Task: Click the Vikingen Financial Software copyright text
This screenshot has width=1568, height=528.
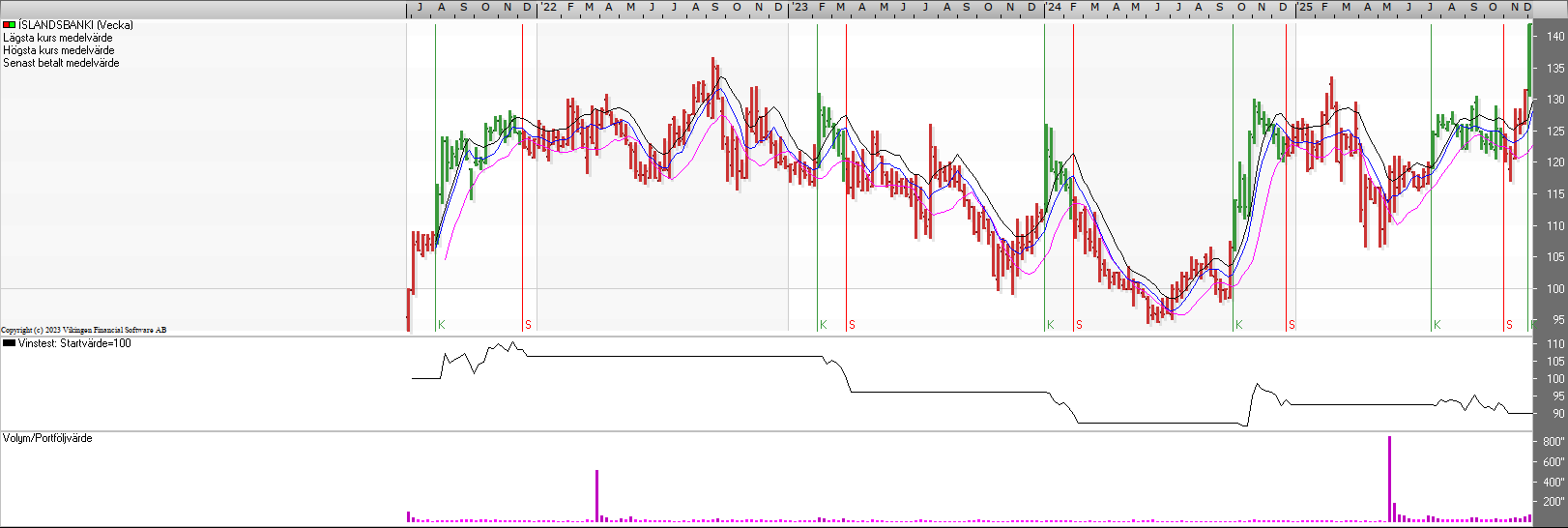Action: 84,330
